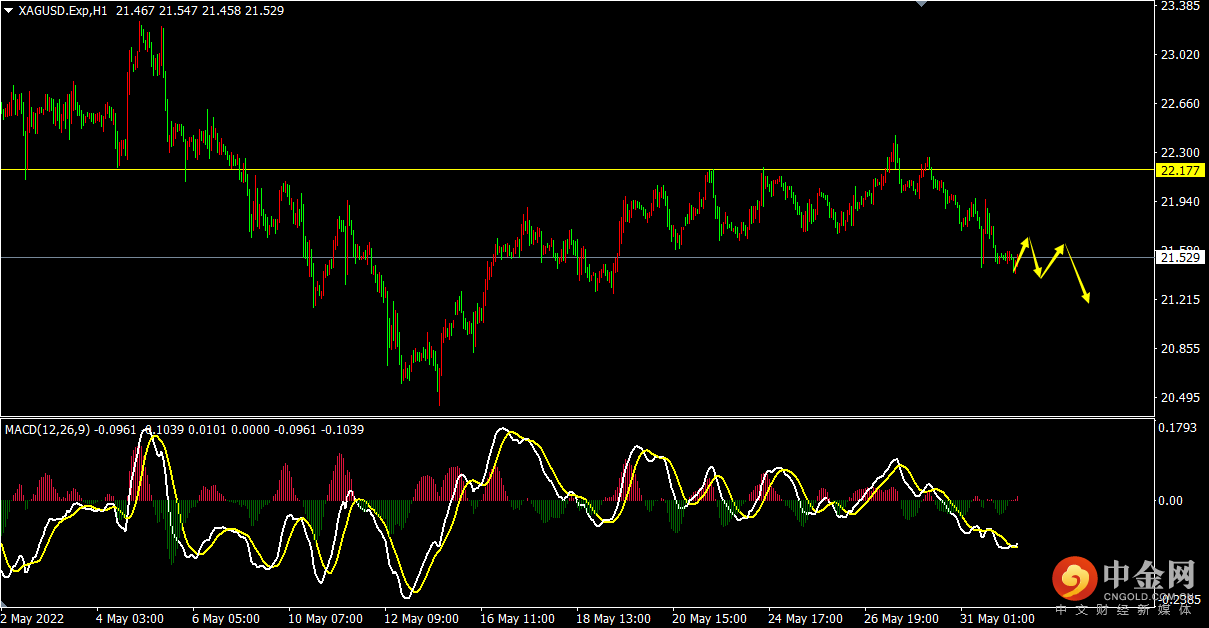Select the 2 May 2022 date label
1209x628 pixels.
33,619
